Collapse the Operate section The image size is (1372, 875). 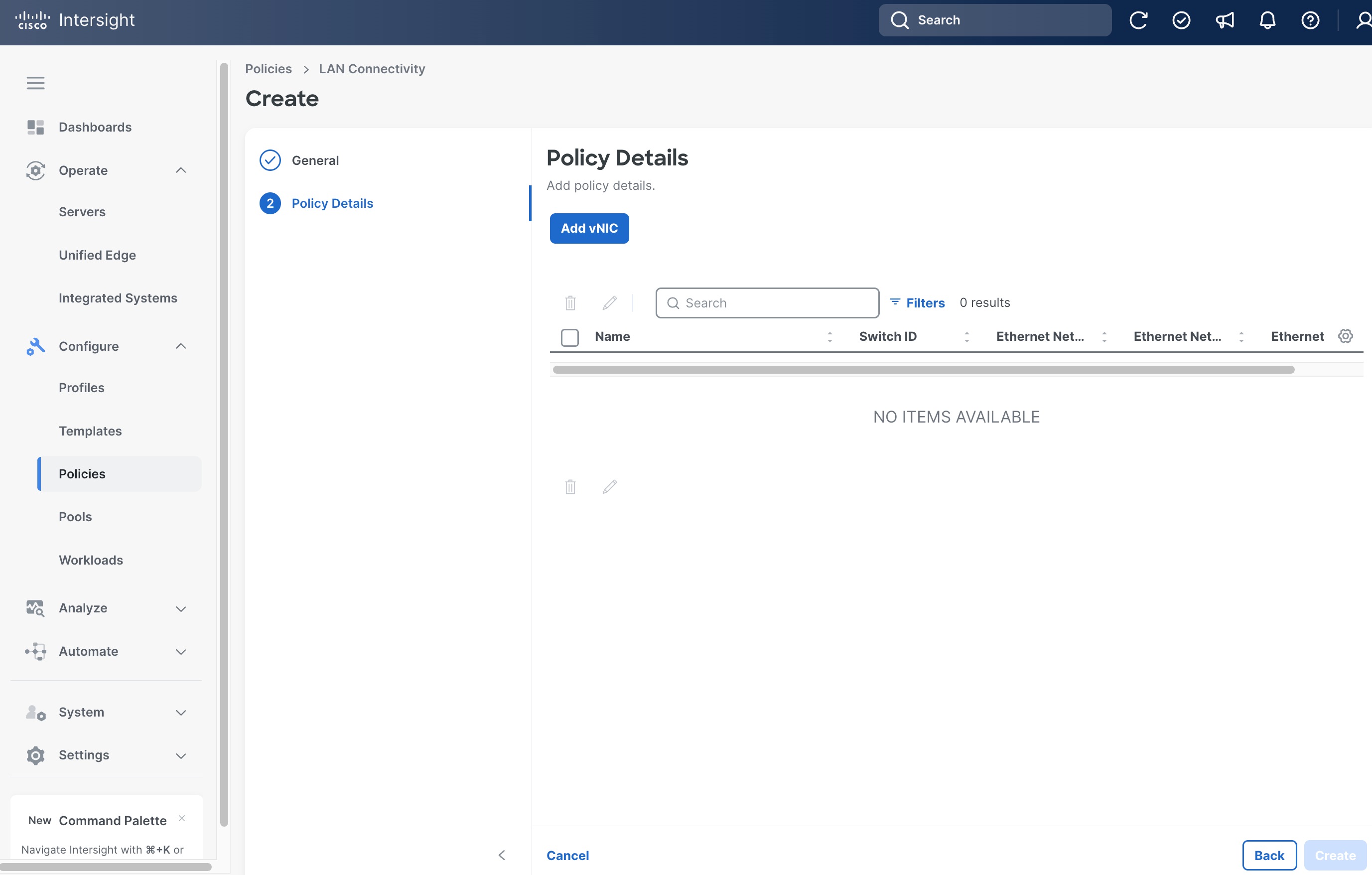pos(181,170)
